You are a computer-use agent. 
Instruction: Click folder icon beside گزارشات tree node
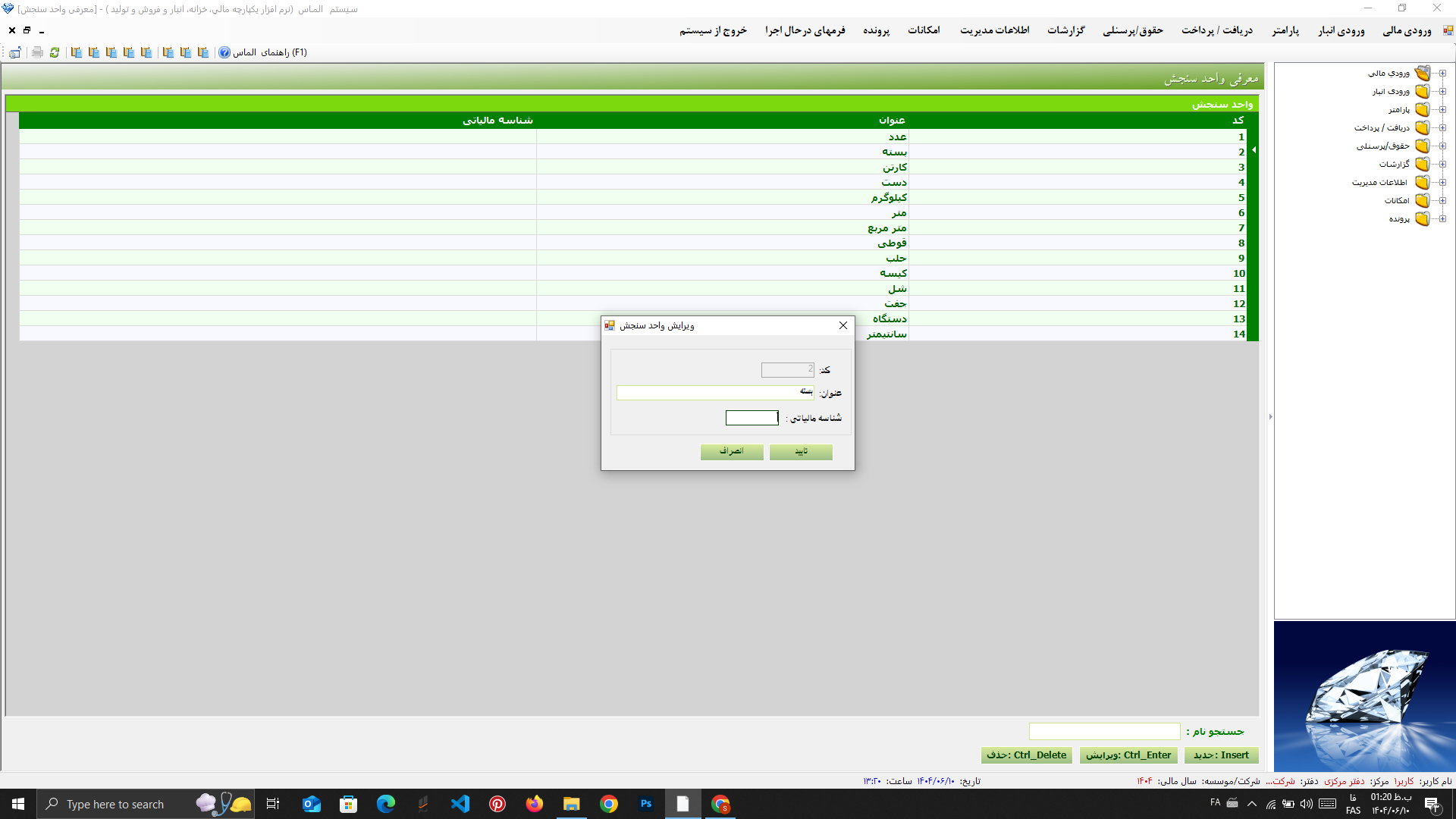click(x=1422, y=165)
